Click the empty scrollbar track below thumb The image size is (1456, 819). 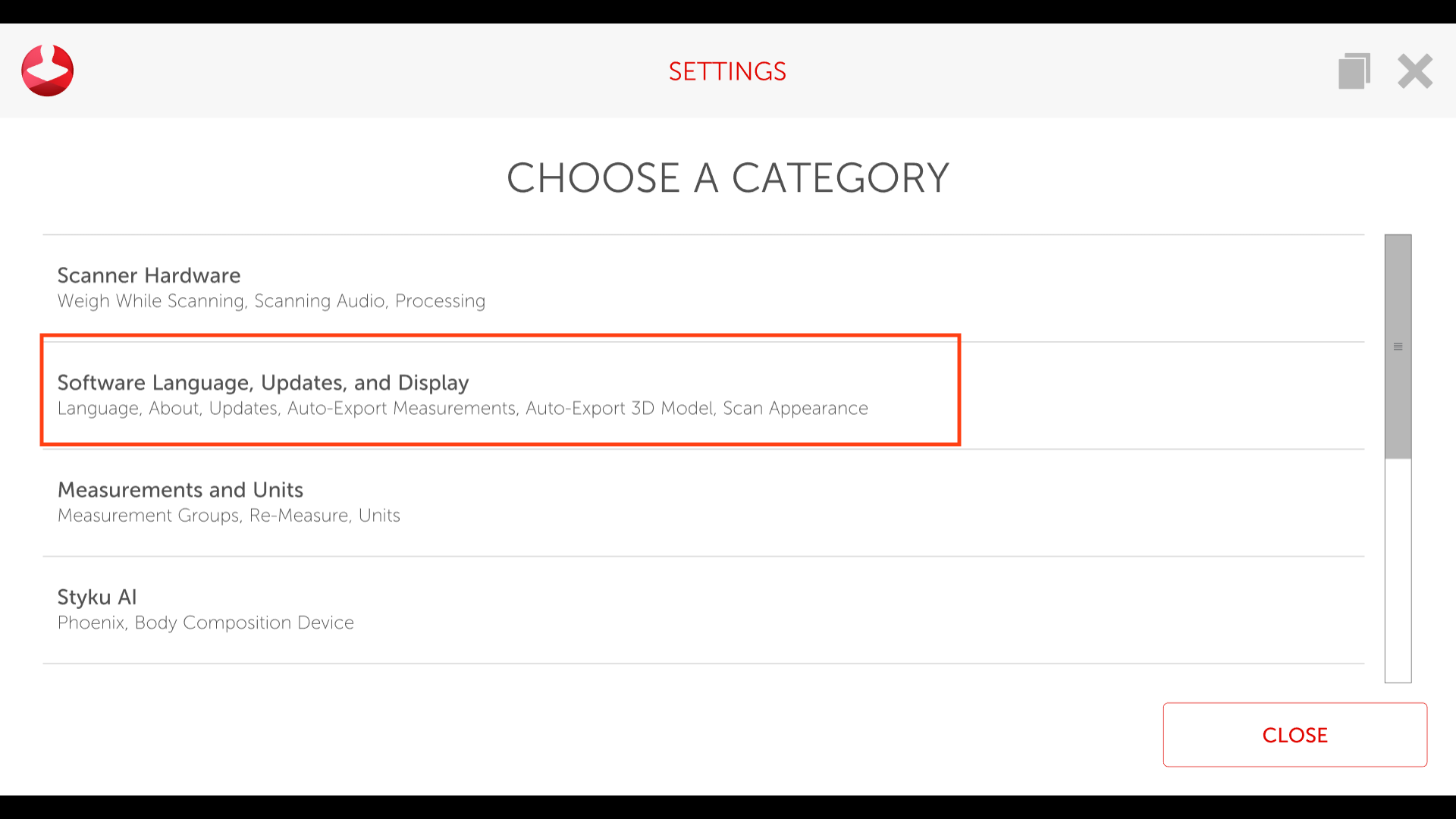[1398, 569]
